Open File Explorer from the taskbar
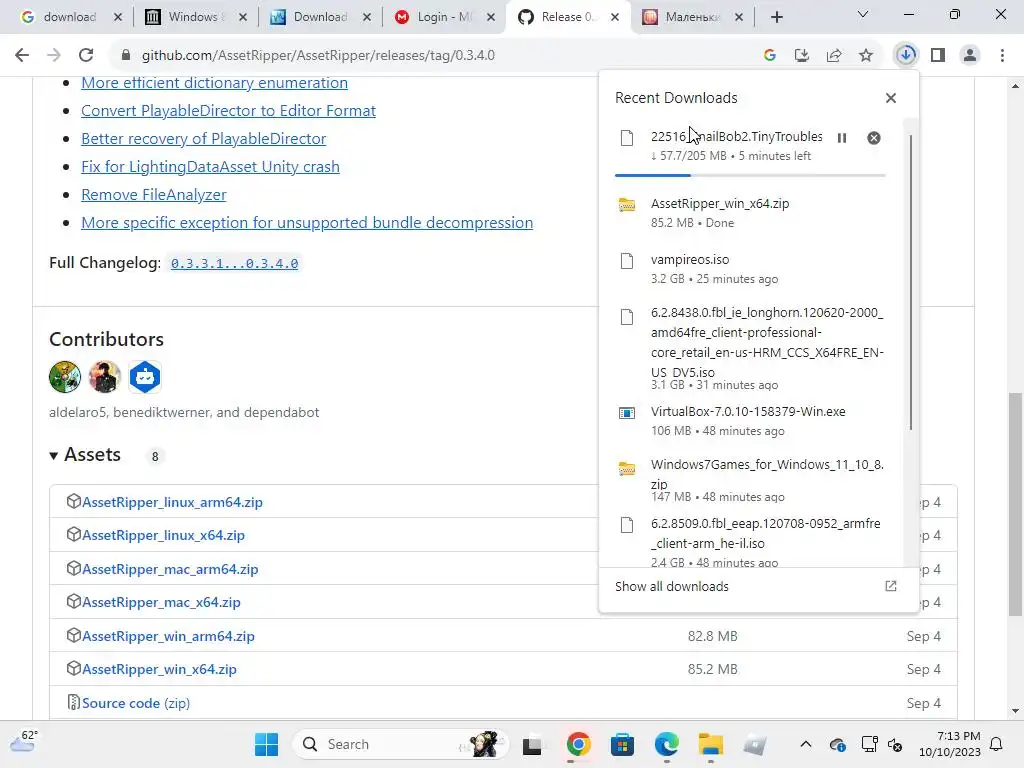 pos(711,744)
